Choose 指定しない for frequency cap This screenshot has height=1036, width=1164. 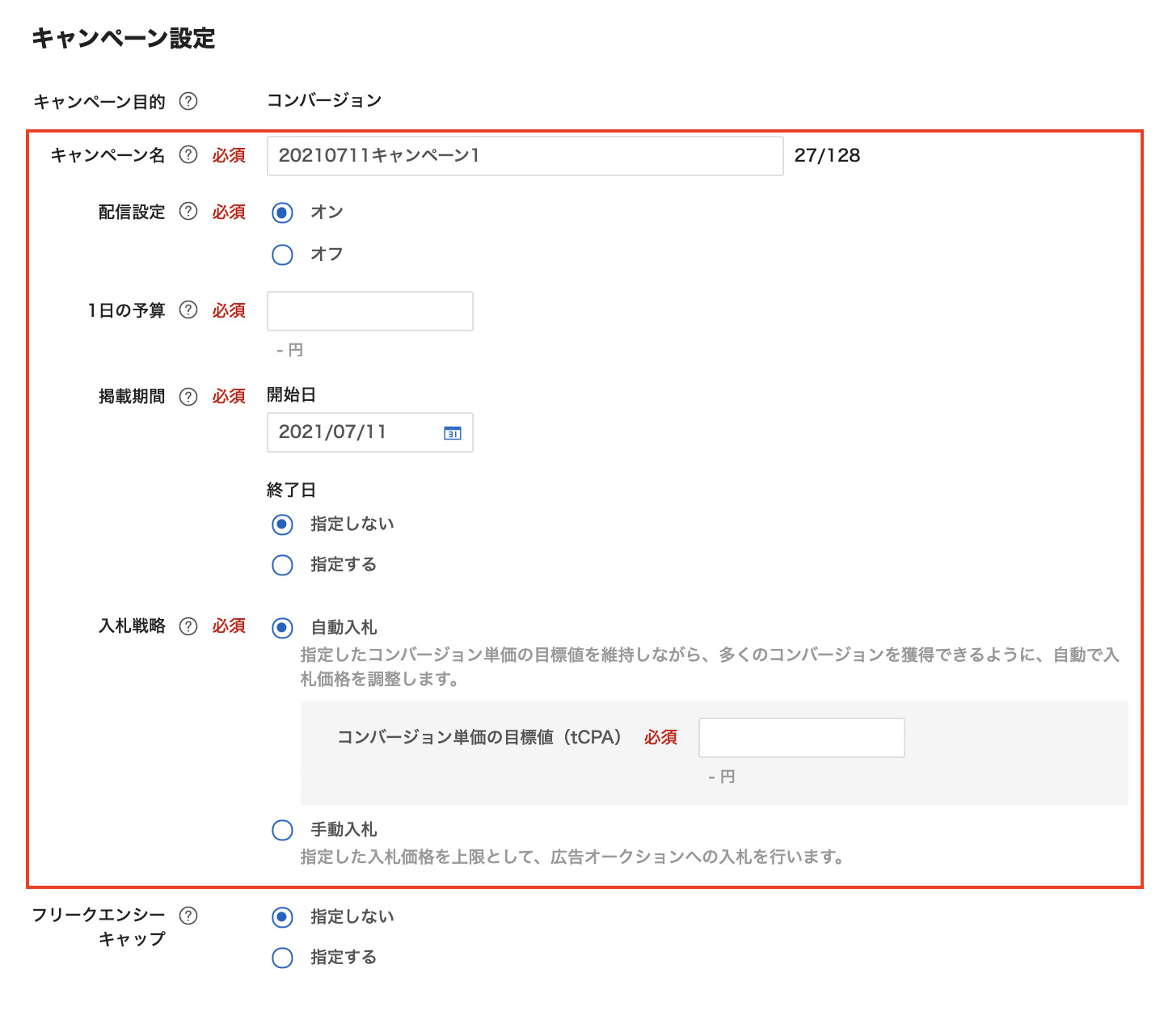tap(281, 916)
